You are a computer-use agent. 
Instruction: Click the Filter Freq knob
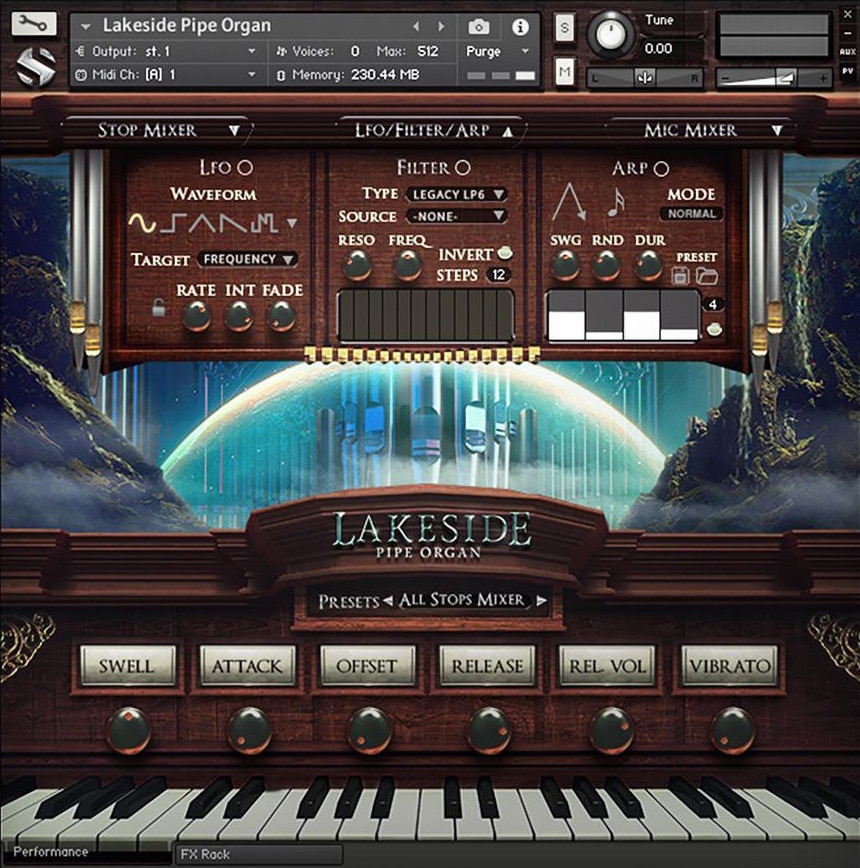[x=408, y=265]
